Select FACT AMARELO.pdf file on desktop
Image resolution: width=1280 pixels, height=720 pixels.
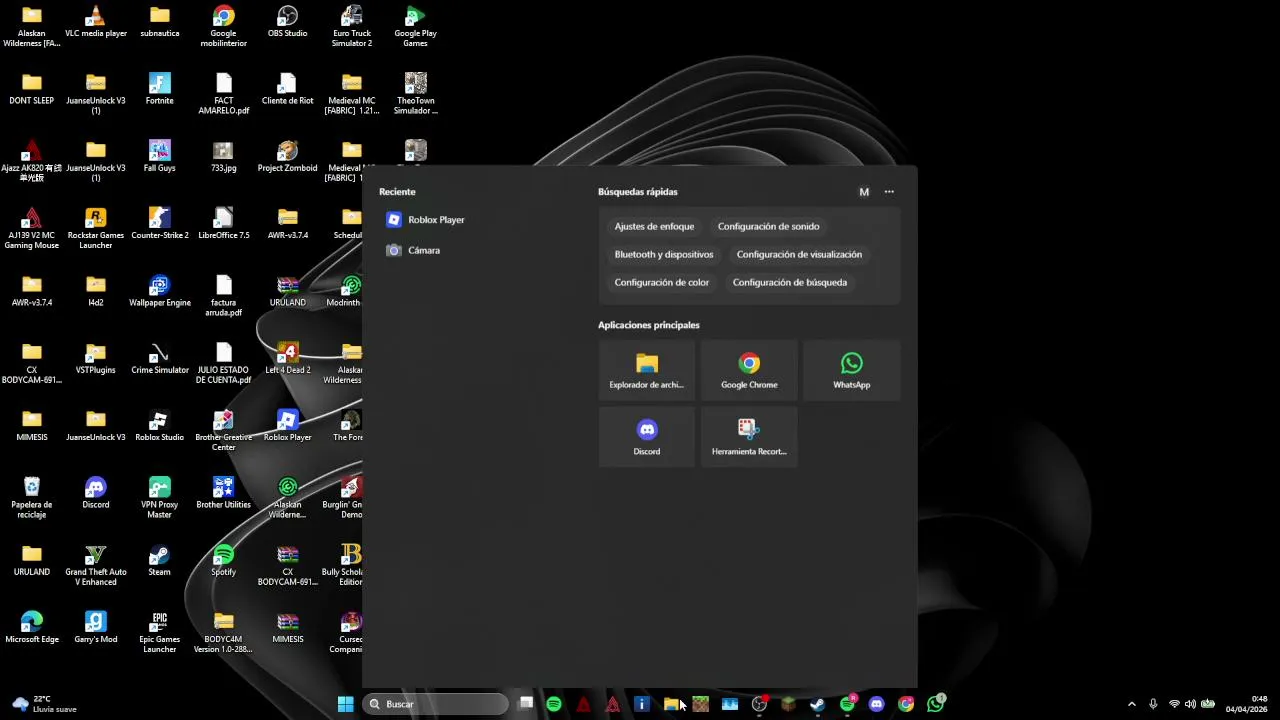coord(224,94)
